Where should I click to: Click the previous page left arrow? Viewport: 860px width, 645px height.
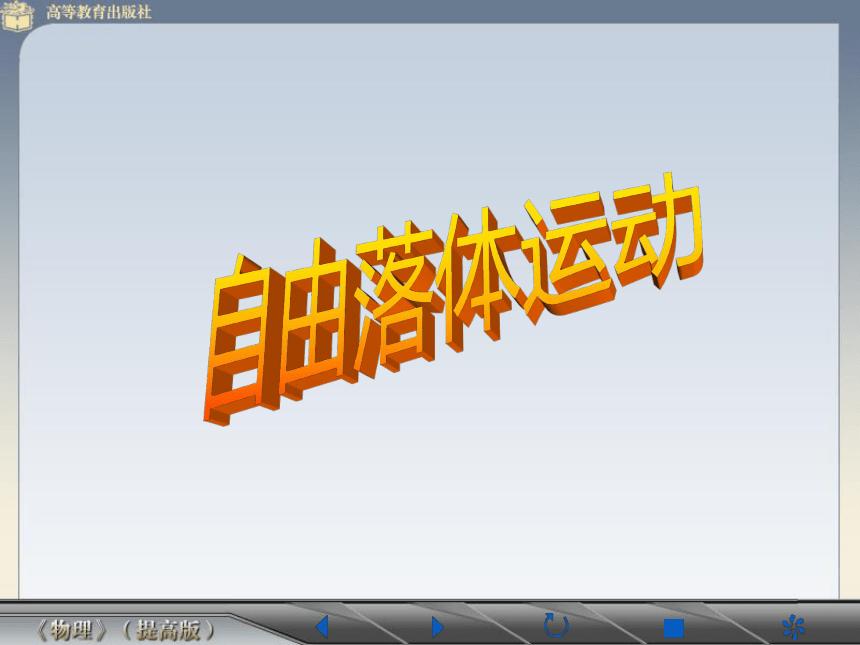(322, 627)
